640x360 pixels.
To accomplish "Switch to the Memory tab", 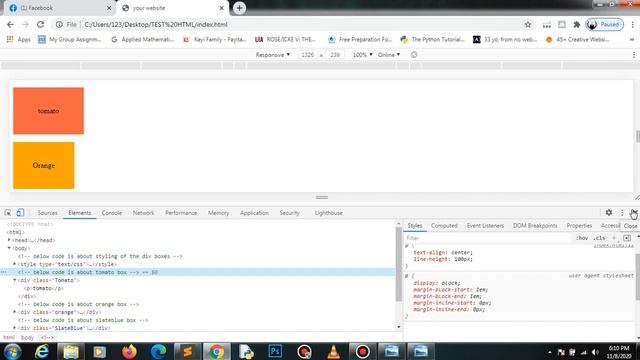I will coord(218,213).
